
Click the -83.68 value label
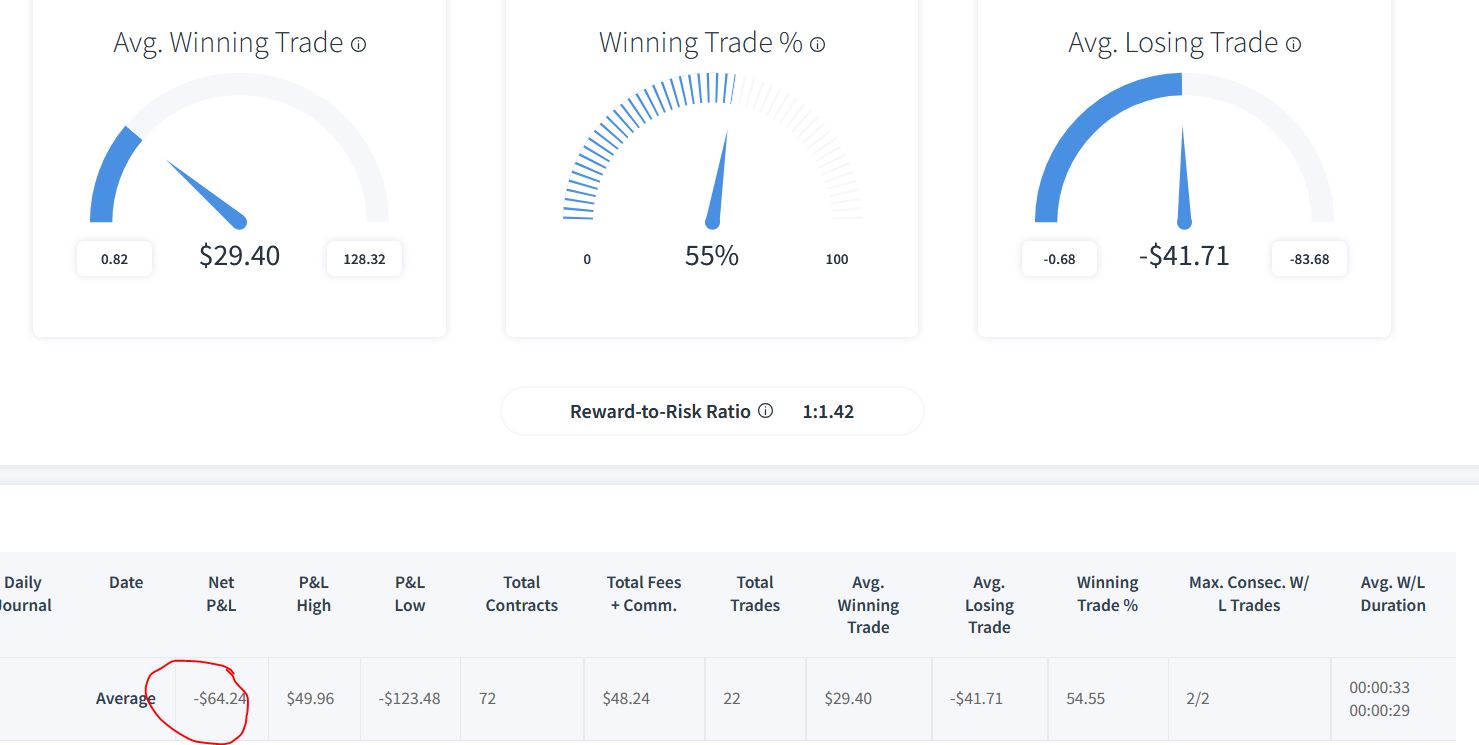1309,259
